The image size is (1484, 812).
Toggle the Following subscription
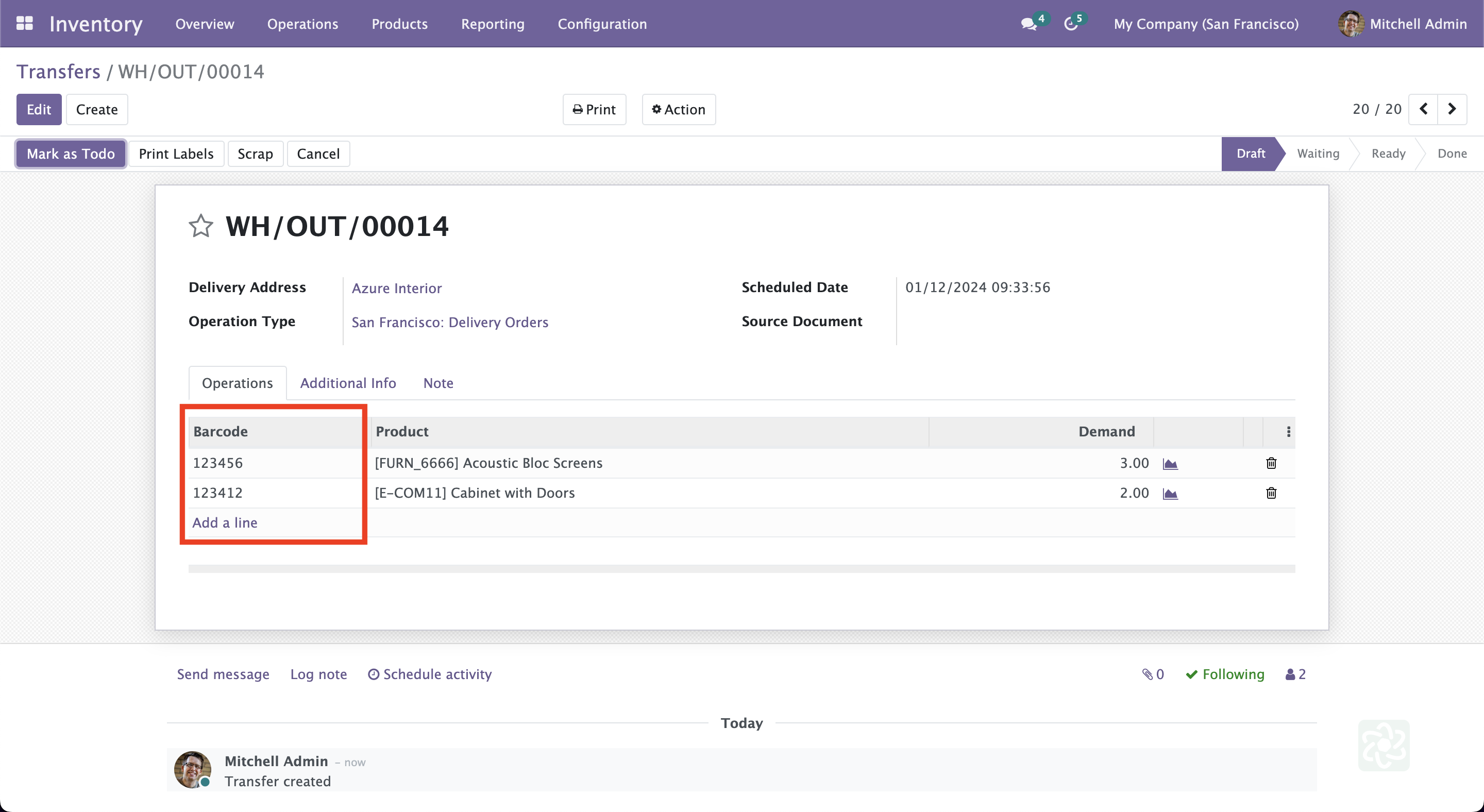pos(1225,674)
